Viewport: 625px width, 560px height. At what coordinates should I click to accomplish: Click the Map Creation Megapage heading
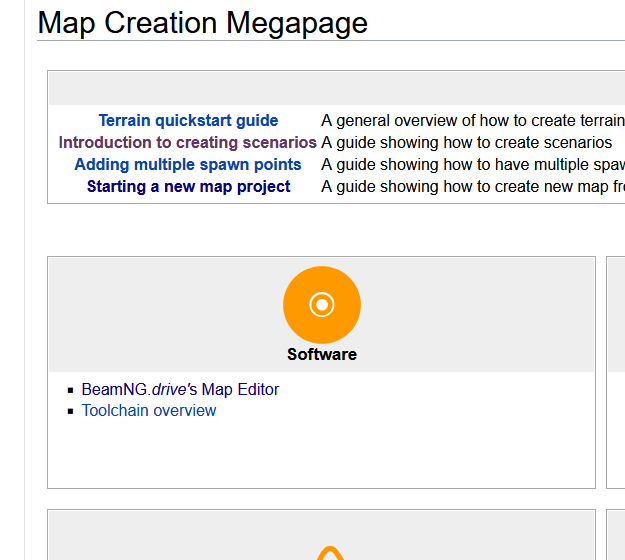202,23
